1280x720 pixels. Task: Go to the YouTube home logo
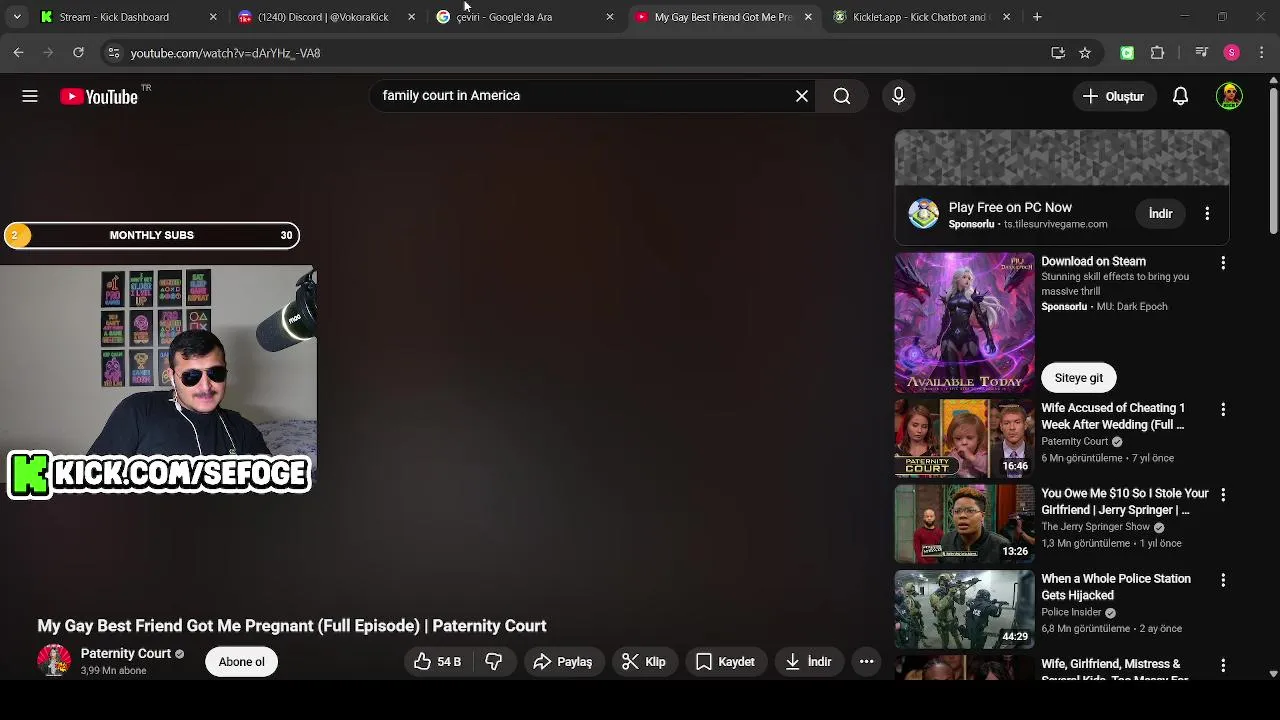point(98,97)
